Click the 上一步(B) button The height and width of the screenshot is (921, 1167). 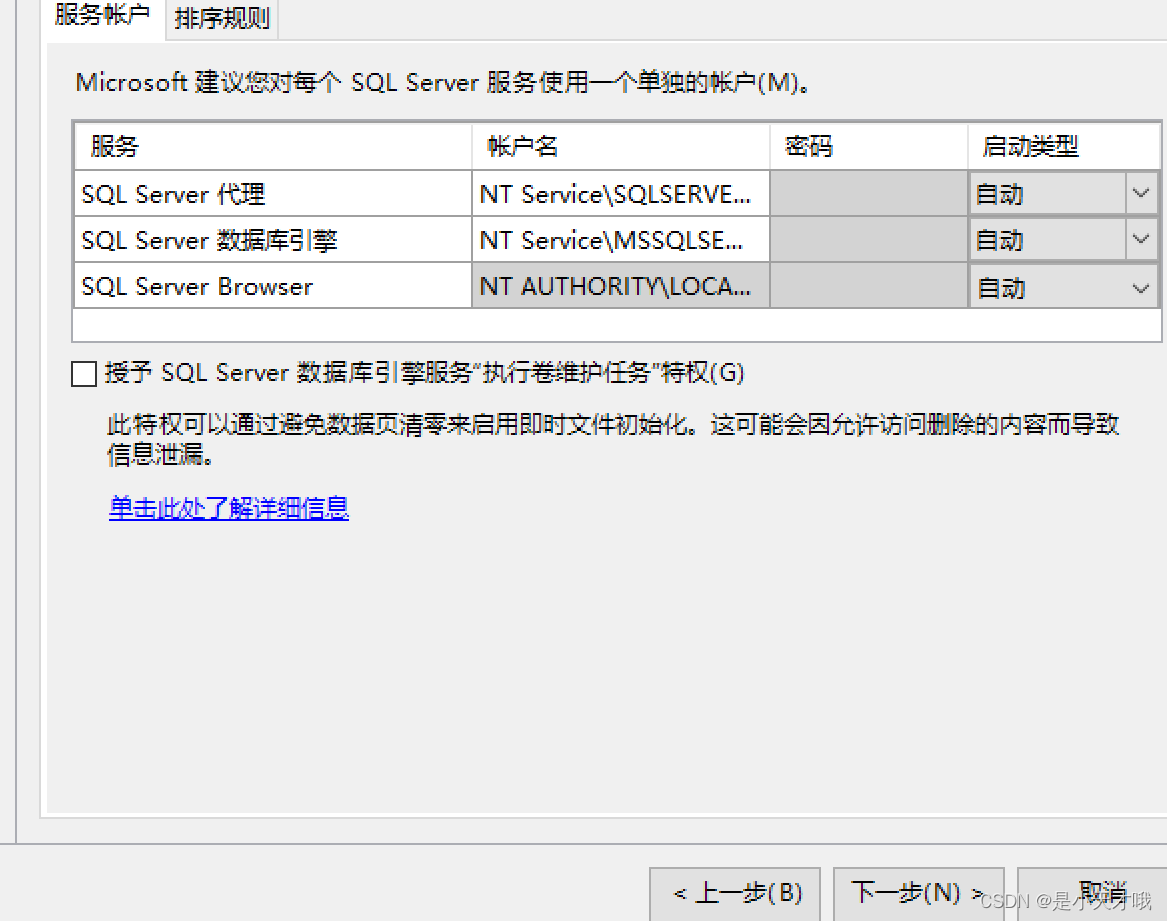tap(734, 894)
